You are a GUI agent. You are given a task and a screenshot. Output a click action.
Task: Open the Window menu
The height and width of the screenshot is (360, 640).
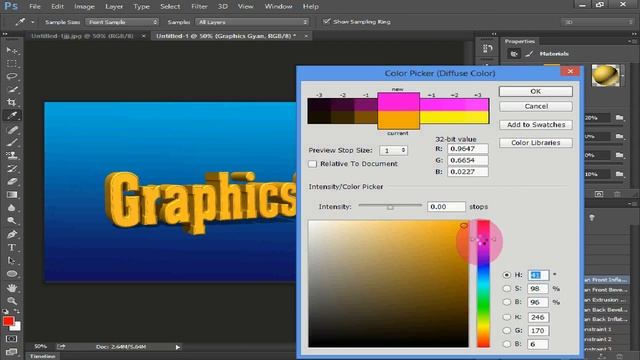(278, 7)
